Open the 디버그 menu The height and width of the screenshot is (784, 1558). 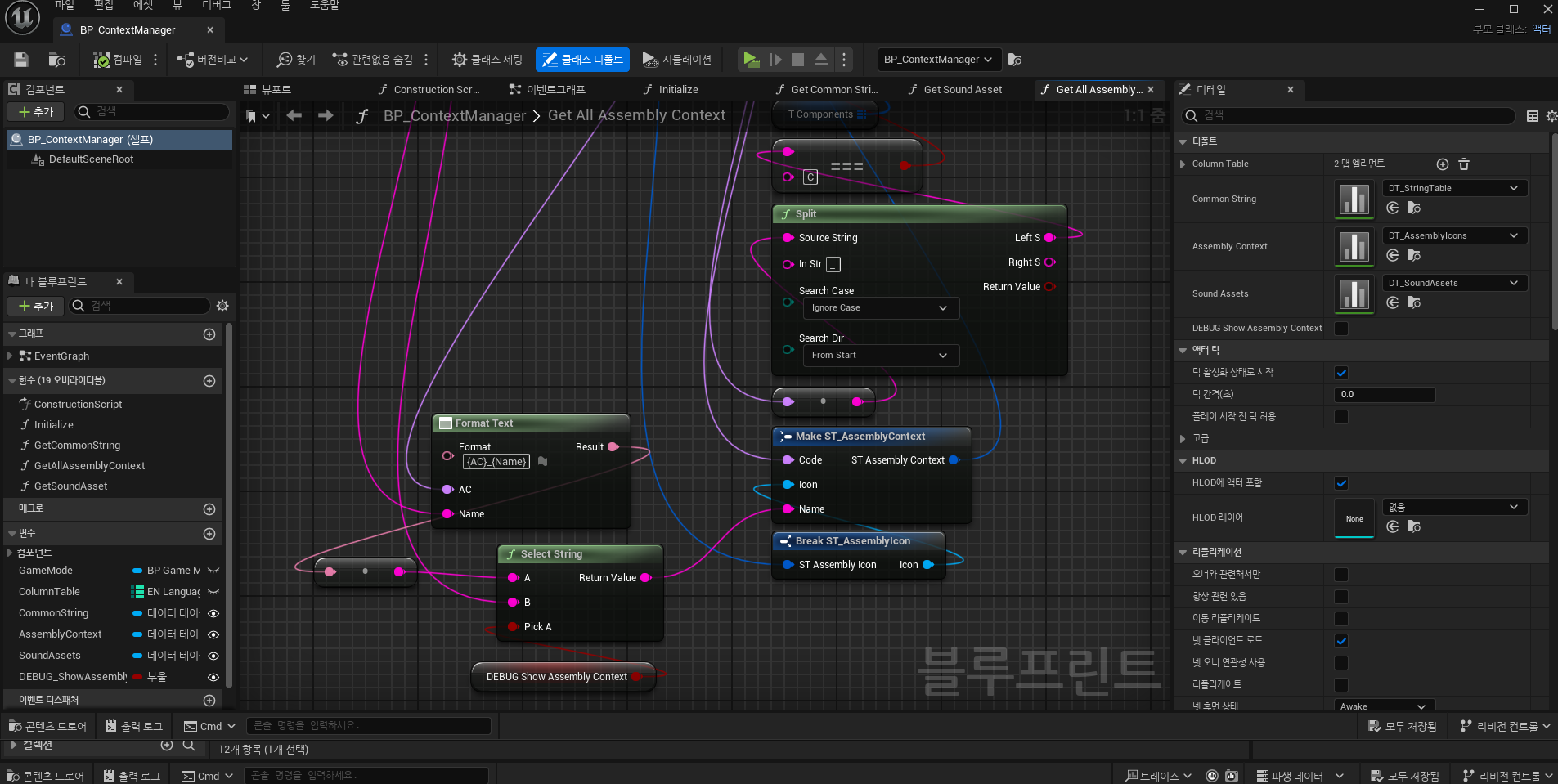(217, 6)
